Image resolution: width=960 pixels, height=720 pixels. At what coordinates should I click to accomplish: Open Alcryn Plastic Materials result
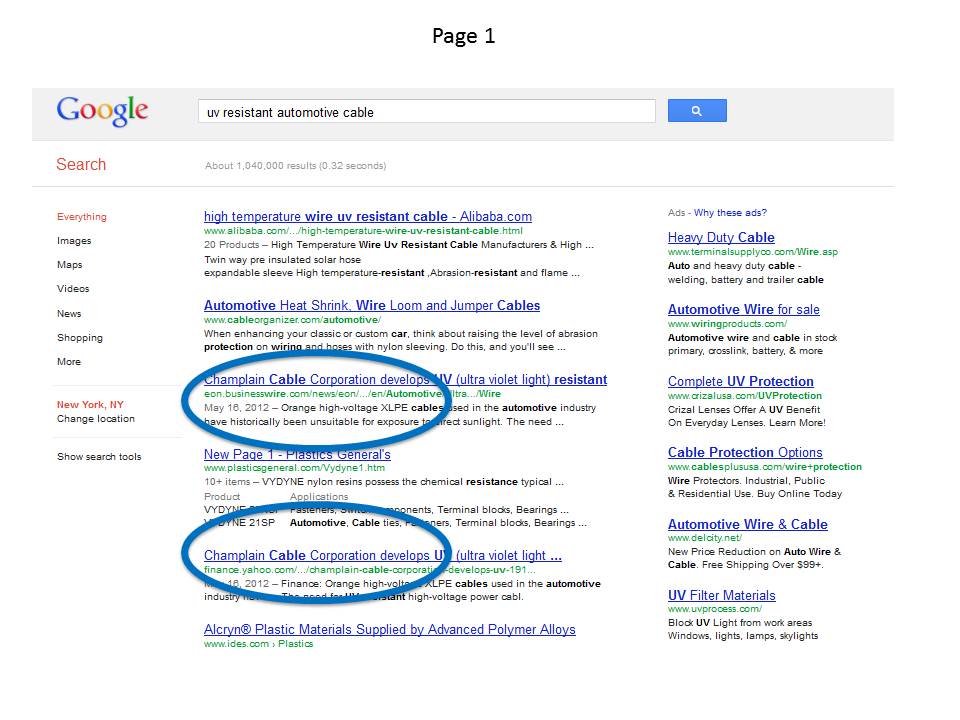point(389,630)
